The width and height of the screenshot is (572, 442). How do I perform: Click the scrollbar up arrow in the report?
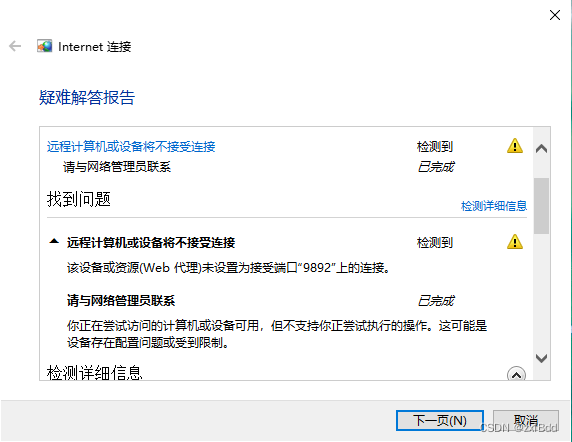tap(541, 148)
